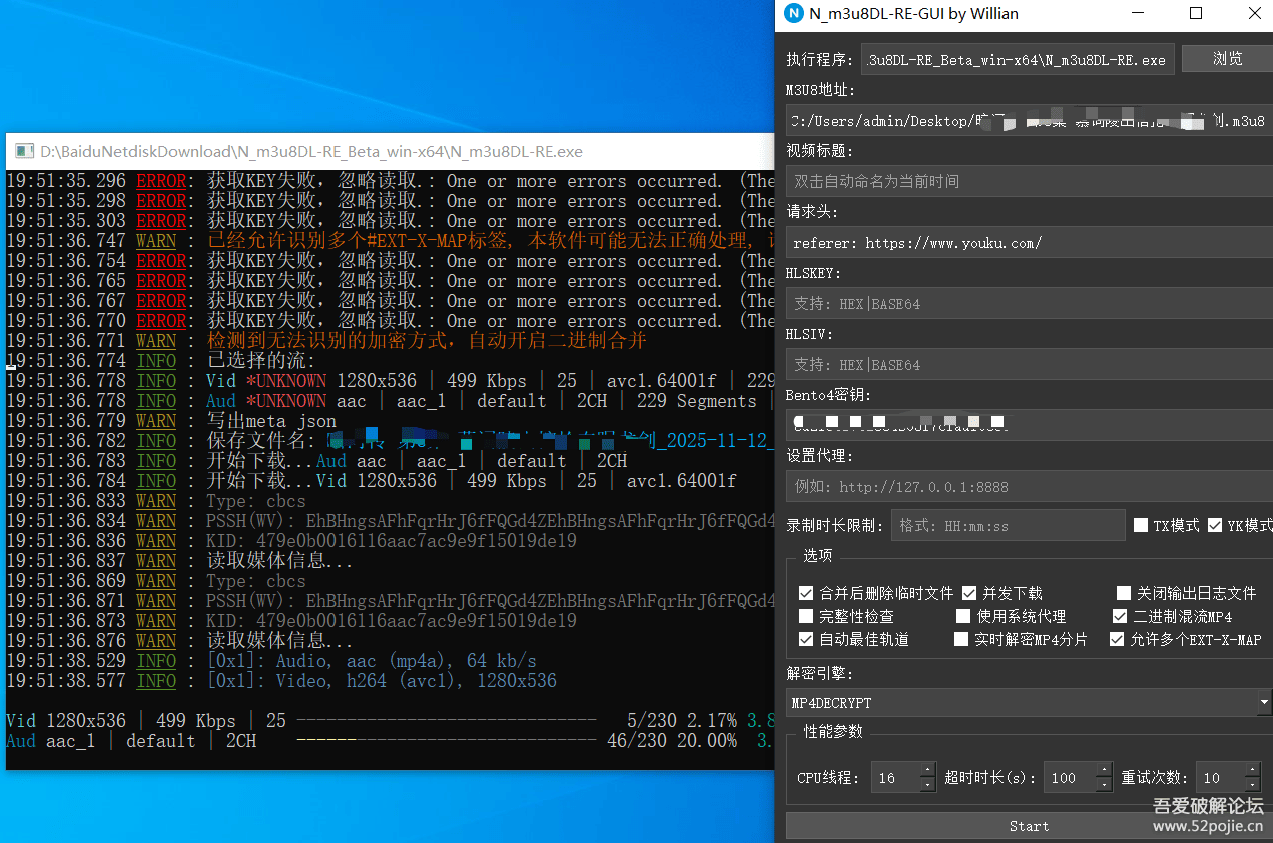Screen dimensions: 1273x843
Task: Click 浏览 to browse for executable
Action: click(1227, 57)
